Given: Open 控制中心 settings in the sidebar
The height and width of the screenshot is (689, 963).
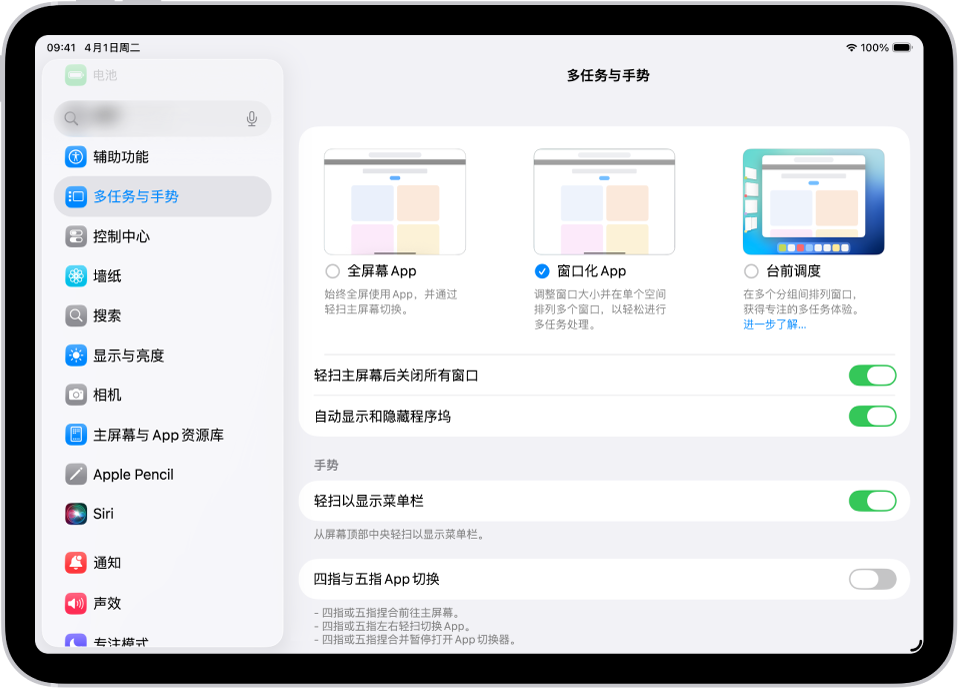Looking at the screenshot, I should tap(78, 237).
